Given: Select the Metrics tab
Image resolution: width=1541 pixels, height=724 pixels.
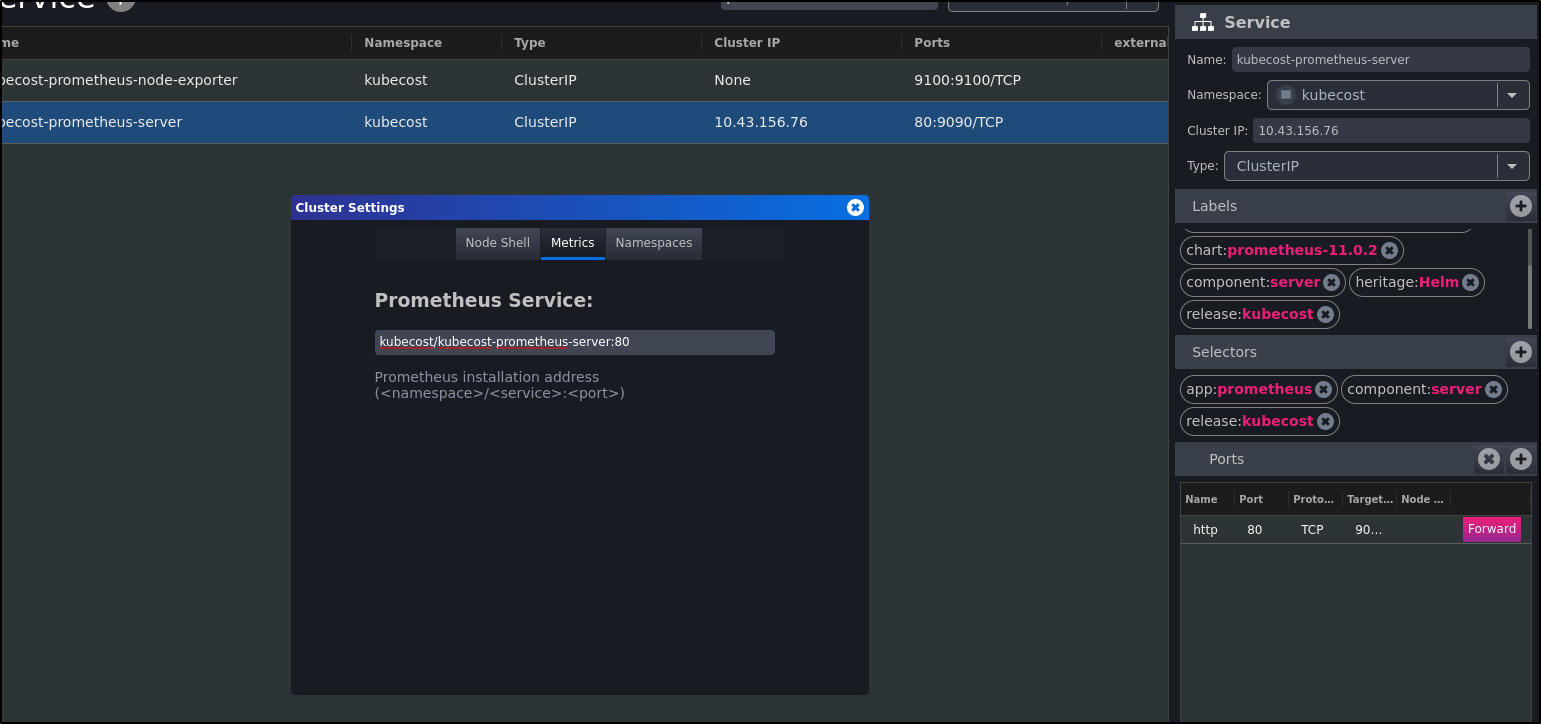Looking at the screenshot, I should coord(572,243).
